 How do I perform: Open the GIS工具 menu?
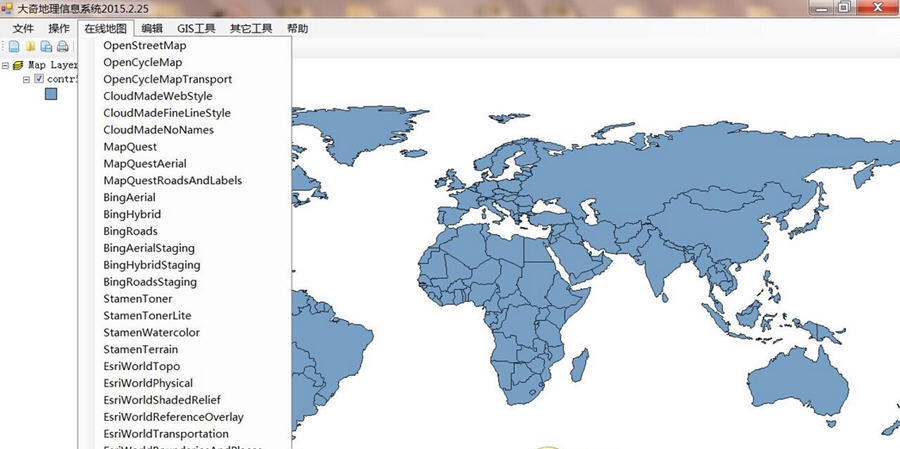(196, 29)
